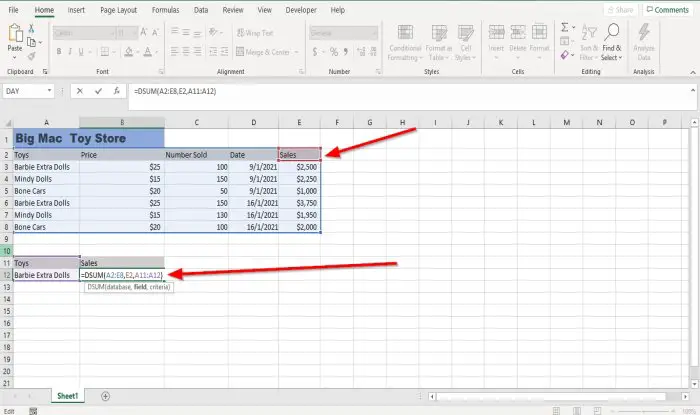Increase font size with the large A icon
Screen dimensions: 700x415
point(144,33)
